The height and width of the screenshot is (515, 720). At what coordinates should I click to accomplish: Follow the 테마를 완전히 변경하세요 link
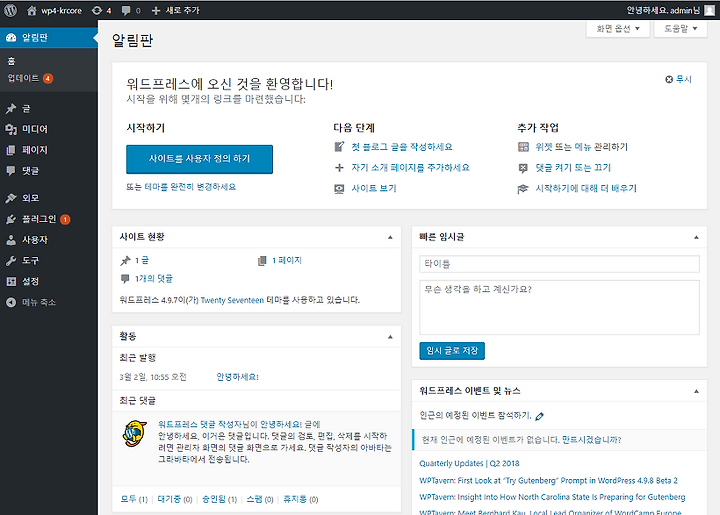click(190, 187)
